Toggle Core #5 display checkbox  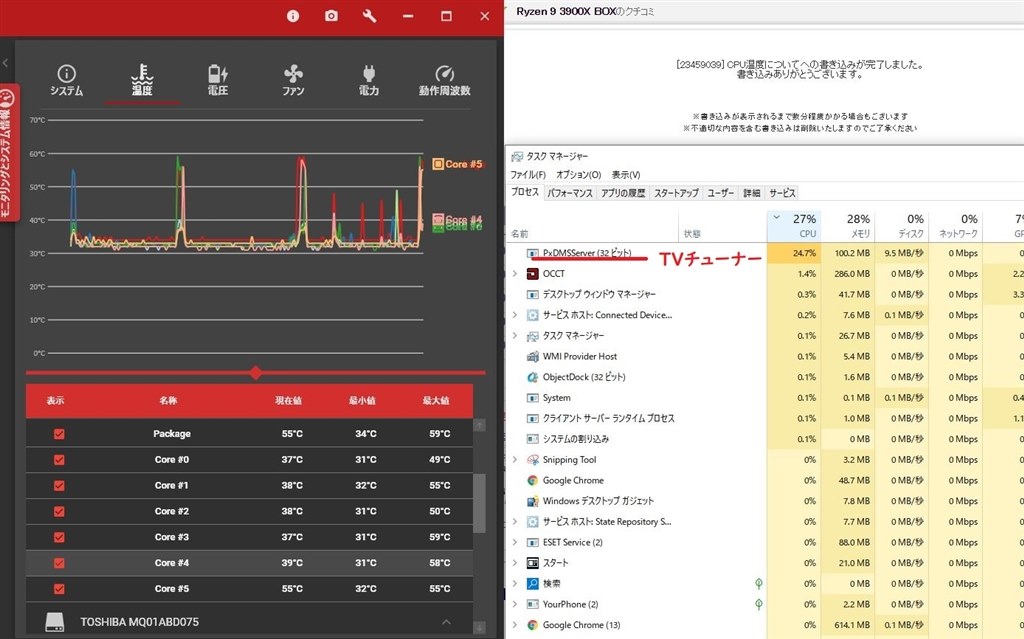pyautogui.click(x=59, y=589)
